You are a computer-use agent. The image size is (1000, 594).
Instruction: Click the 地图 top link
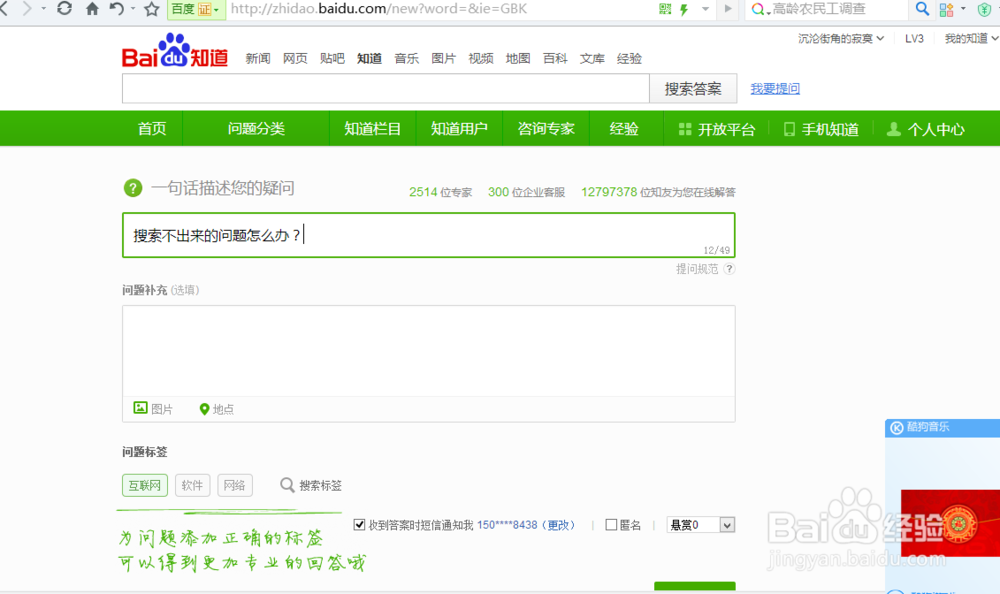518,59
